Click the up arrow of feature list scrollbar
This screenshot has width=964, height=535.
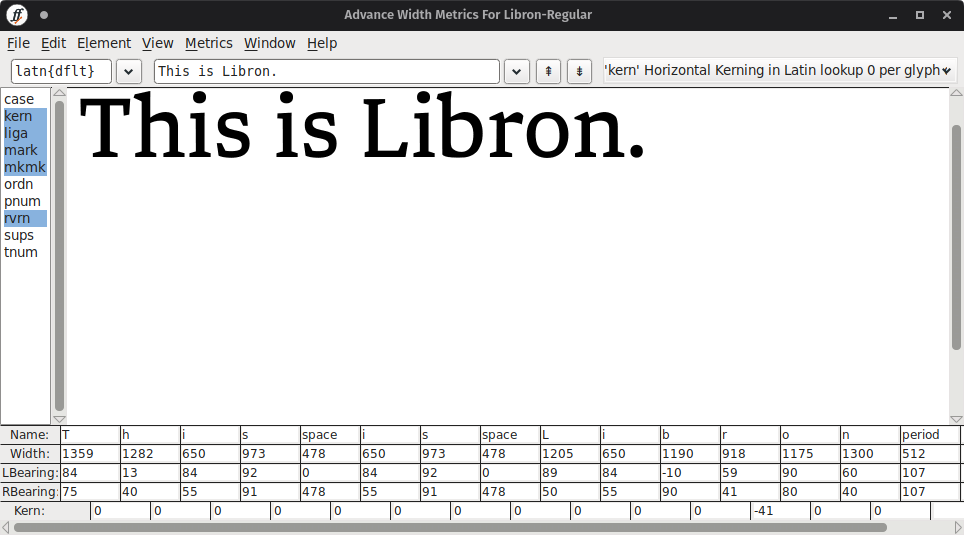59,93
